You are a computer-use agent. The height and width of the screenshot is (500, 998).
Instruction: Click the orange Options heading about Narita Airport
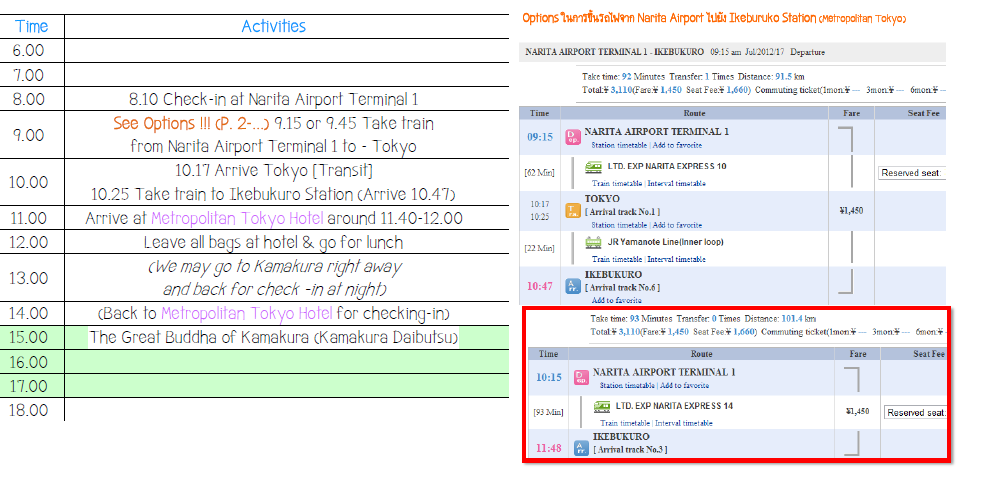coord(713,18)
